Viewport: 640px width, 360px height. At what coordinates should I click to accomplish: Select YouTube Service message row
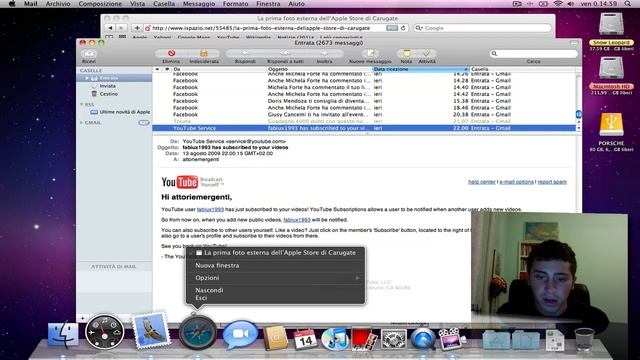tap(364, 128)
